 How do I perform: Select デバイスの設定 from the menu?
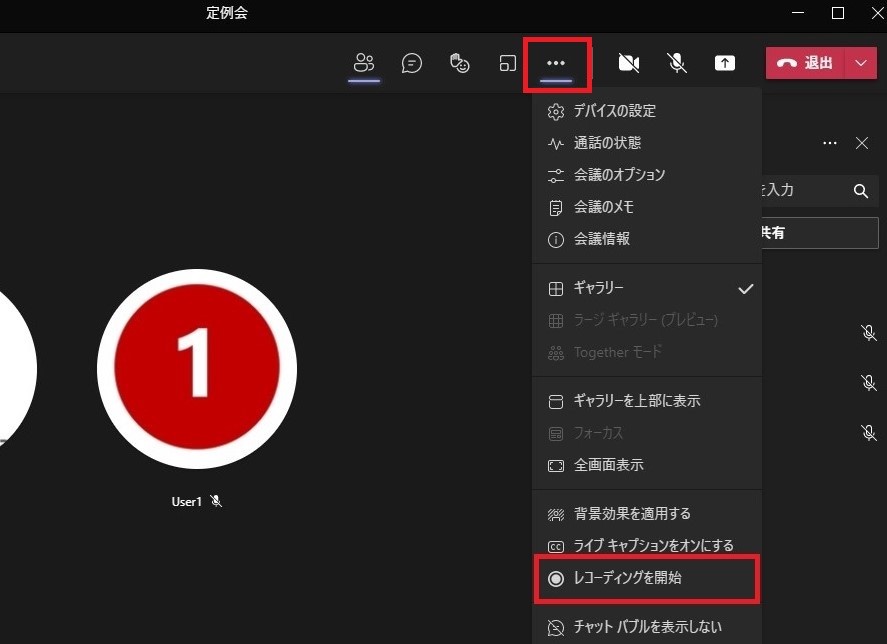(647, 111)
